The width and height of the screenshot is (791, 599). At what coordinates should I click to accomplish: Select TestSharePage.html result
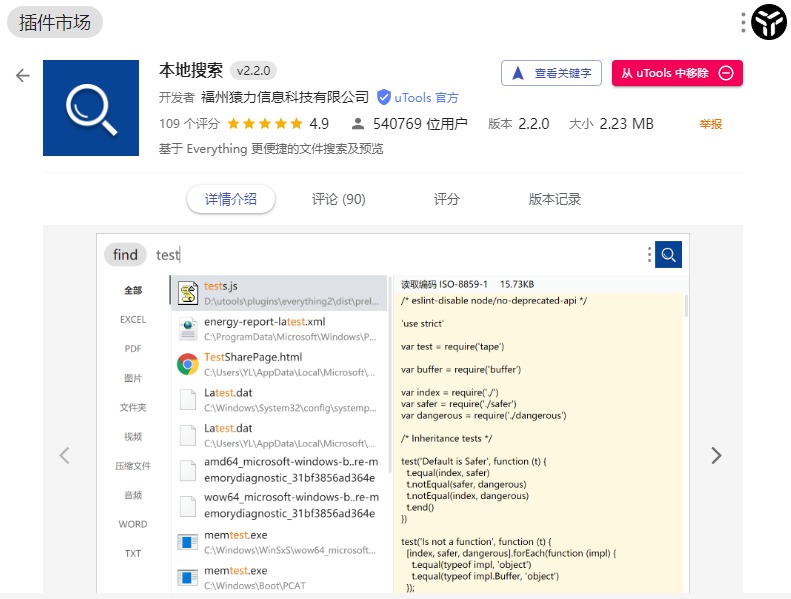click(x=279, y=364)
